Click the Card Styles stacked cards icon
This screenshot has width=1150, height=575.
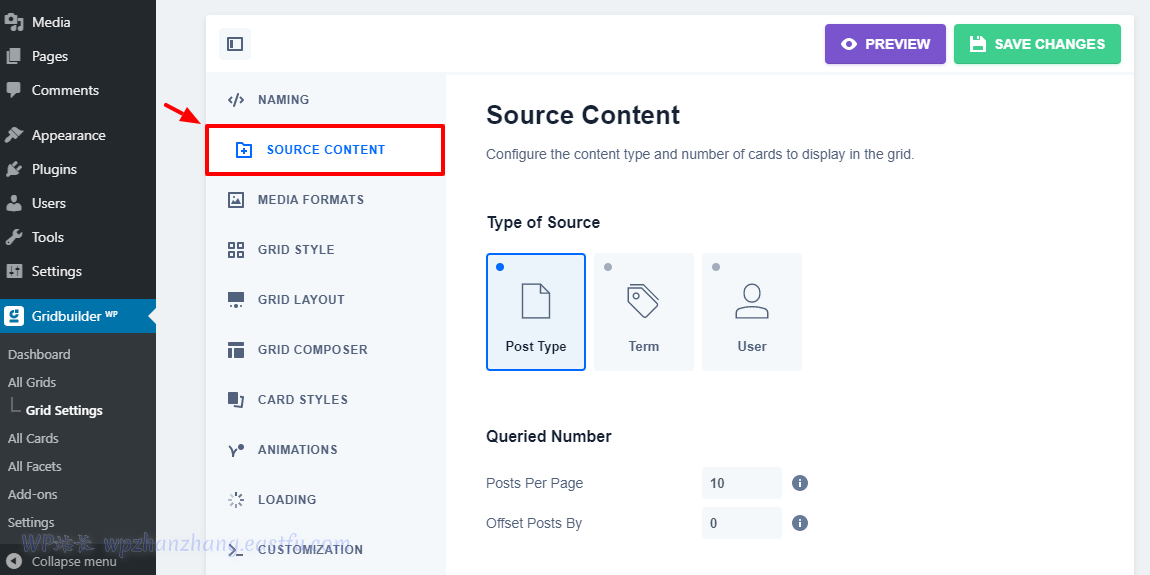click(235, 400)
